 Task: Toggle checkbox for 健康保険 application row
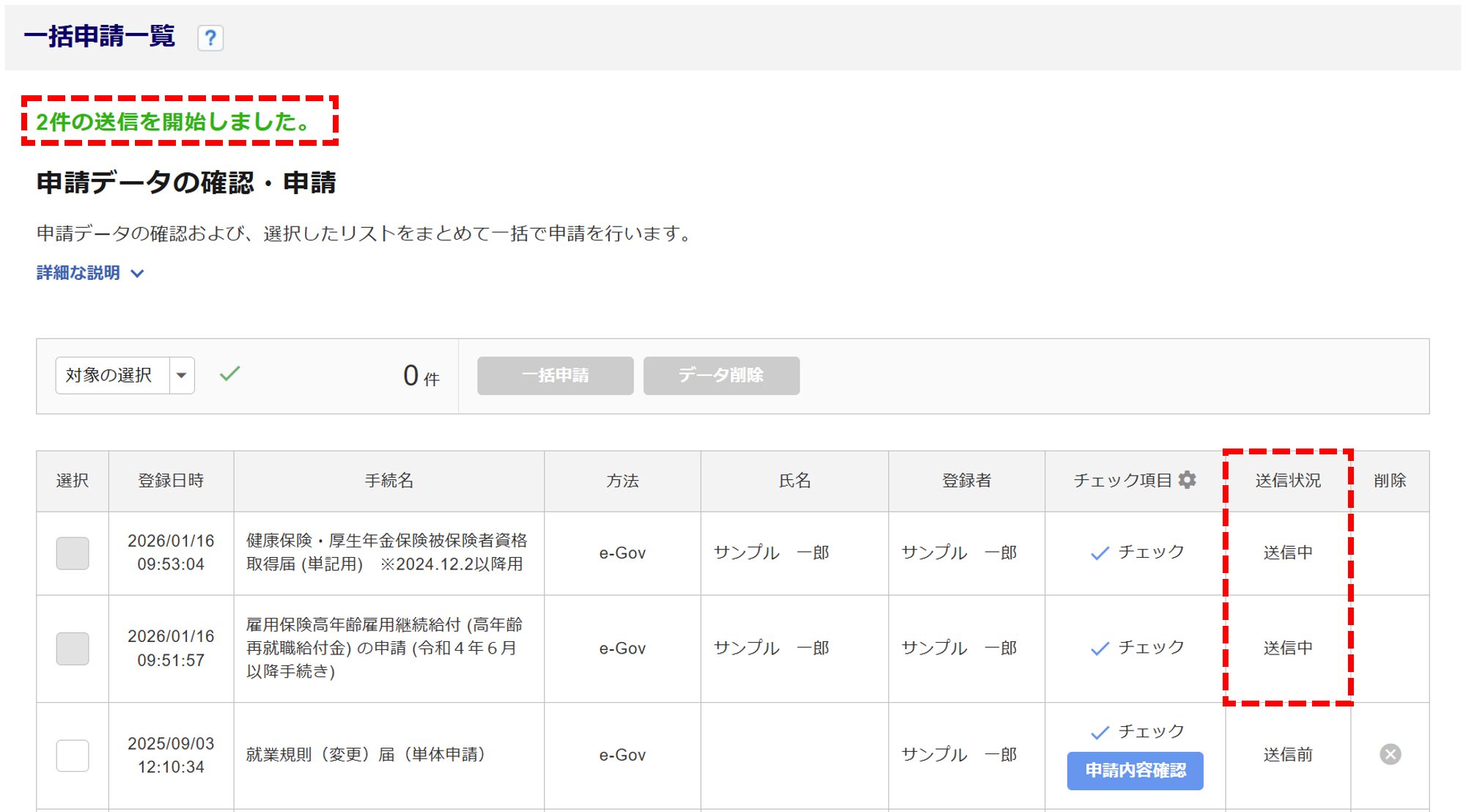click(73, 553)
